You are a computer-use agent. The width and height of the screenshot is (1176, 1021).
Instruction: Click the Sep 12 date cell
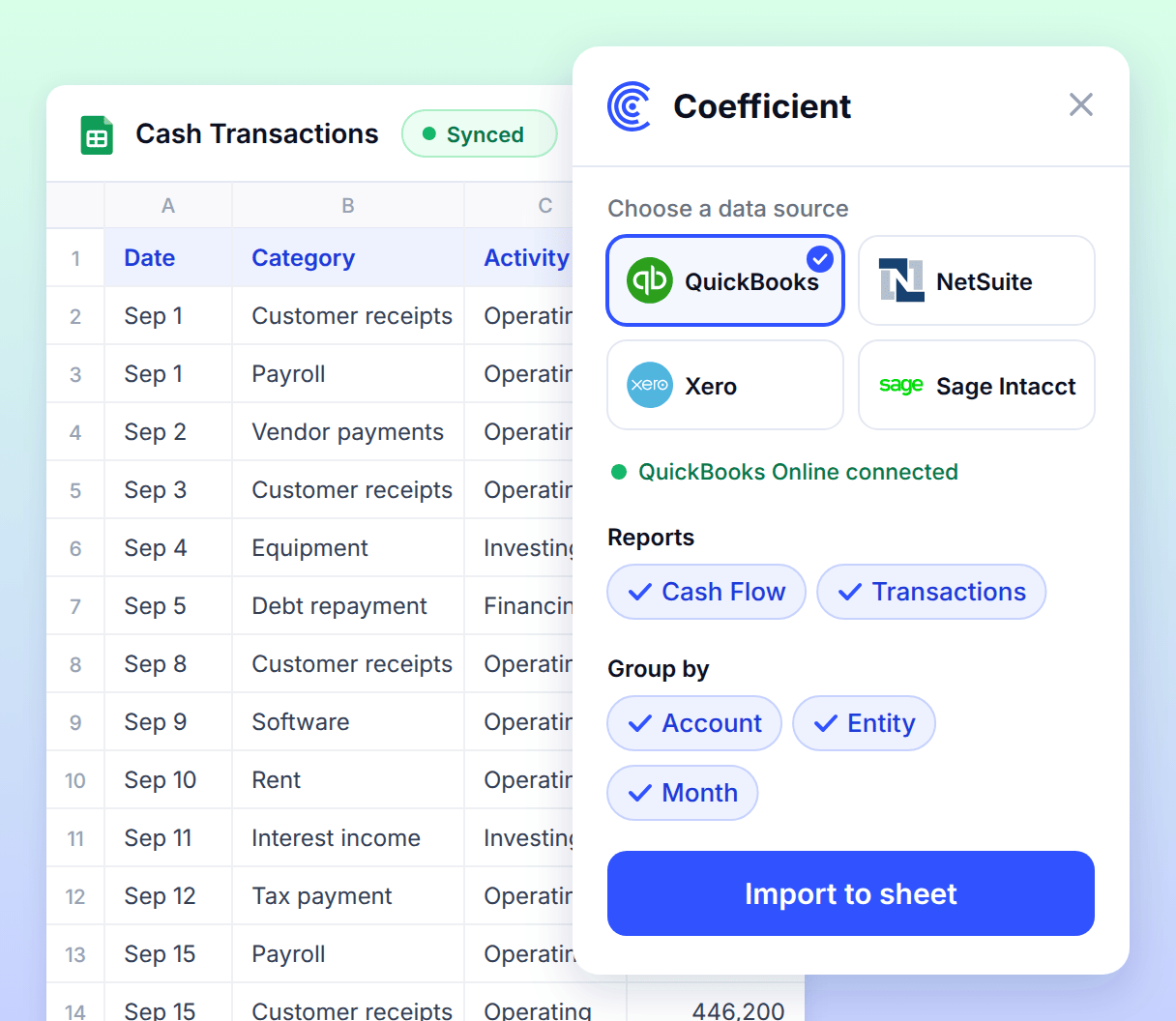[x=168, y=895]
